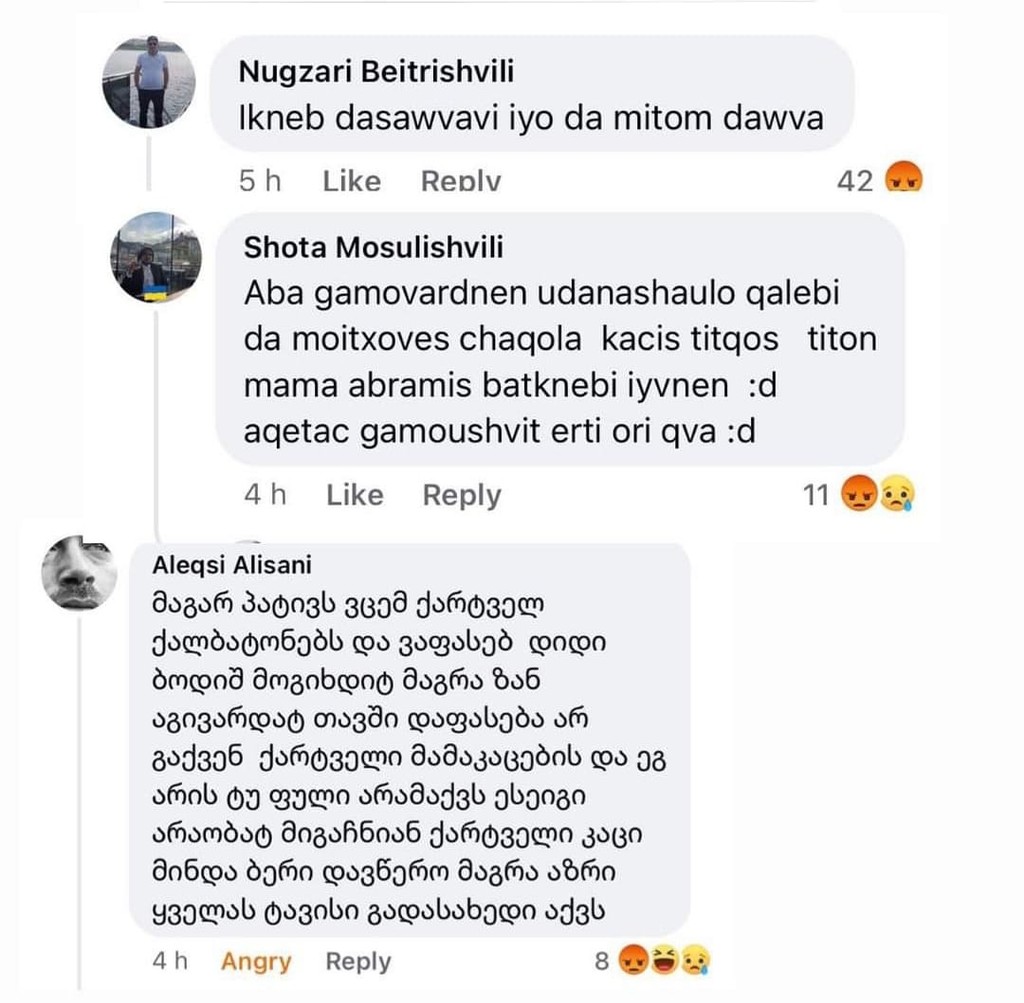Screen dimensions: 1024x1003
Task: Show the 11 reactions count list
Action: [x=817, y=495]
